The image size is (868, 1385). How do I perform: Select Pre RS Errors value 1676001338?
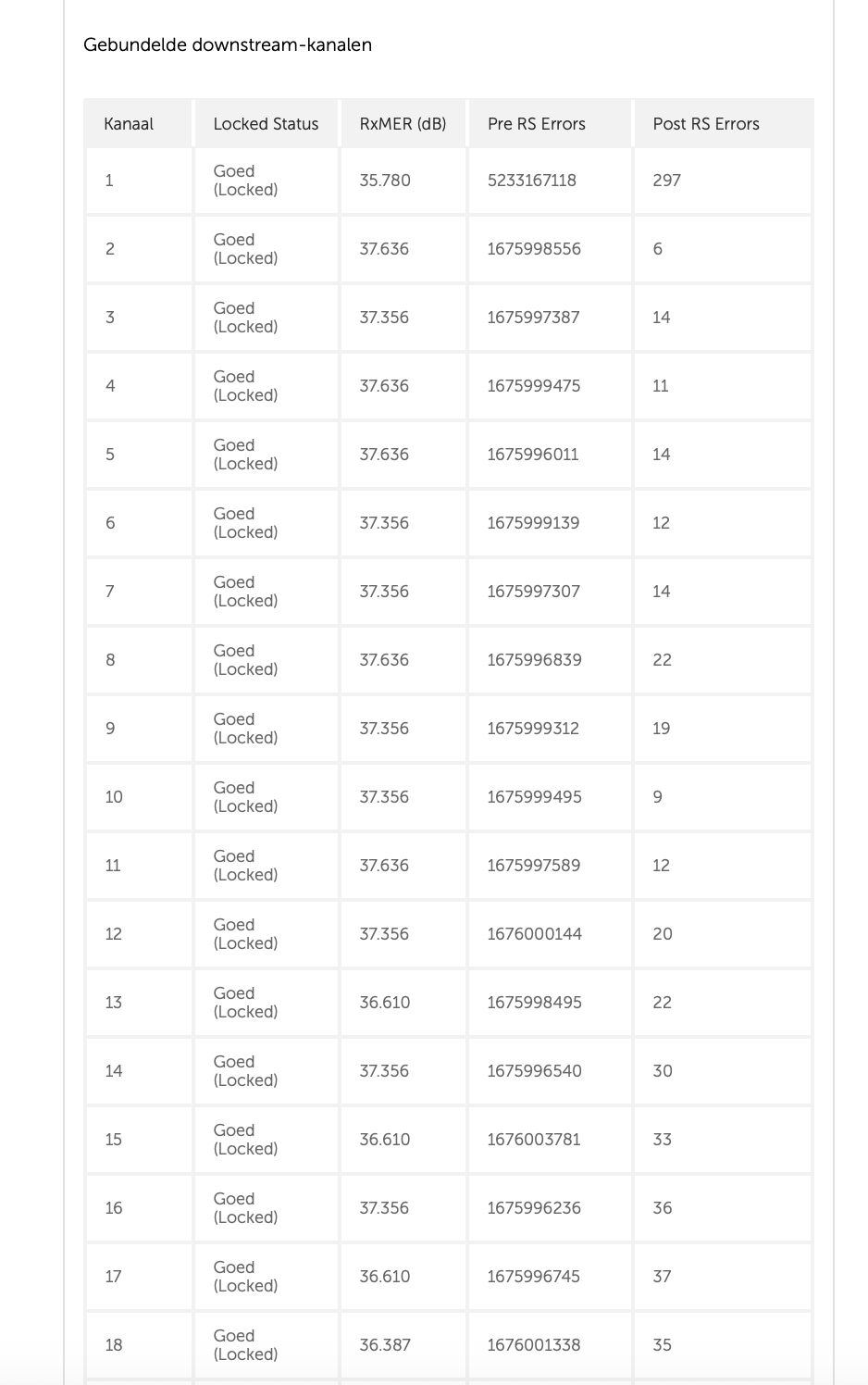pyautogui.click(x=534, y=1345)
